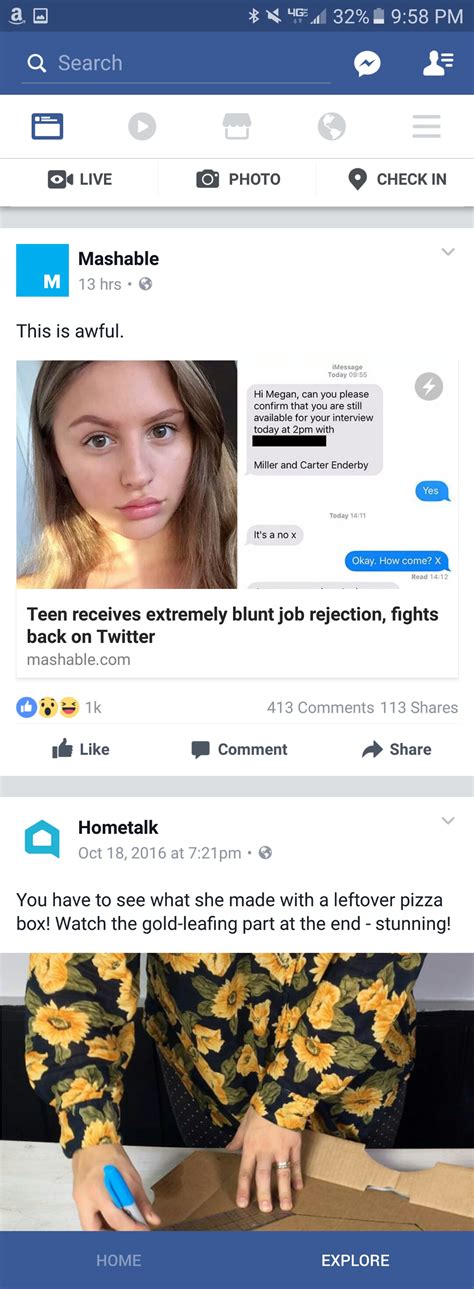474x1289 pixels.
Task: Start a LIVE video
Action: point(80,179)
